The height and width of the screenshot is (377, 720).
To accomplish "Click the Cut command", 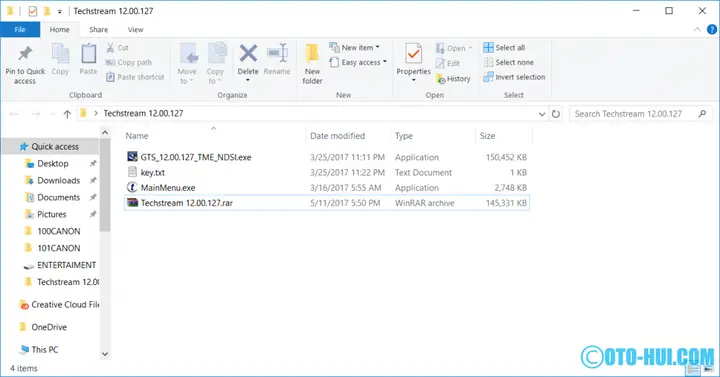I will point(118,47).
